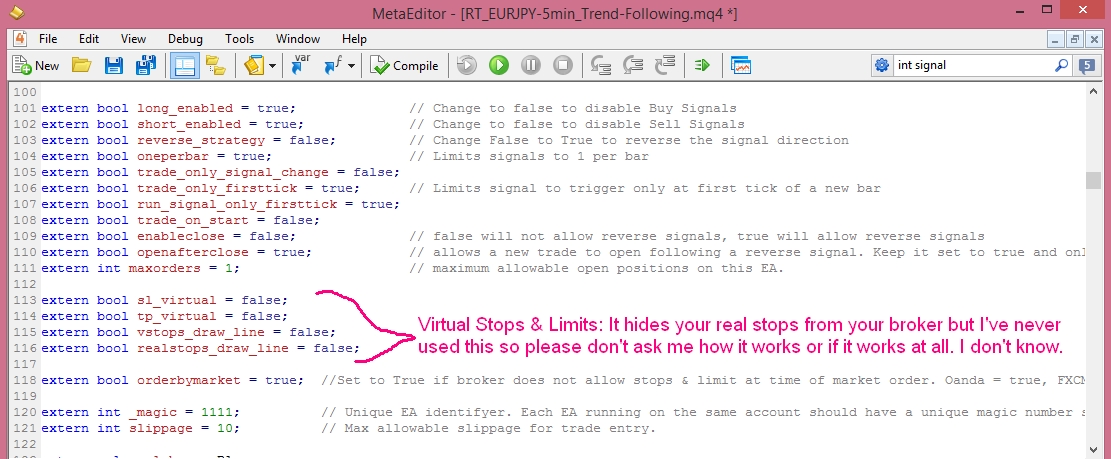The image size is (1111, 459).
Task: Click the Step Into debug icon
Action: click(x=601, y=66)
